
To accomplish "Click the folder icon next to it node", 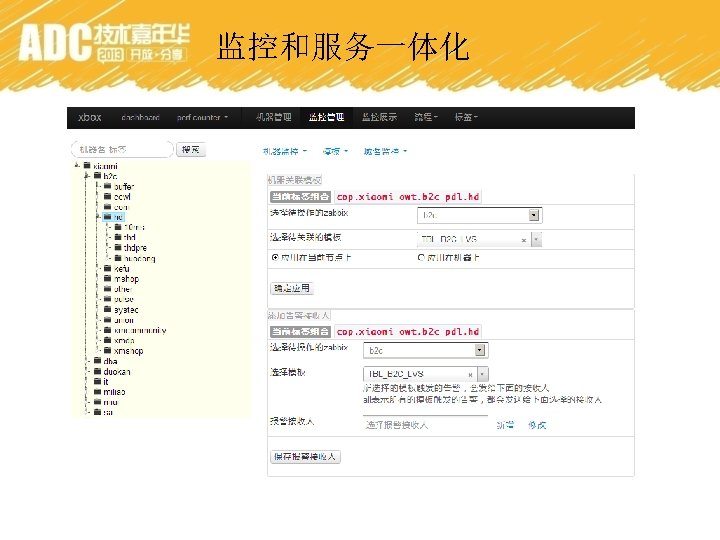I will point(97,381).
